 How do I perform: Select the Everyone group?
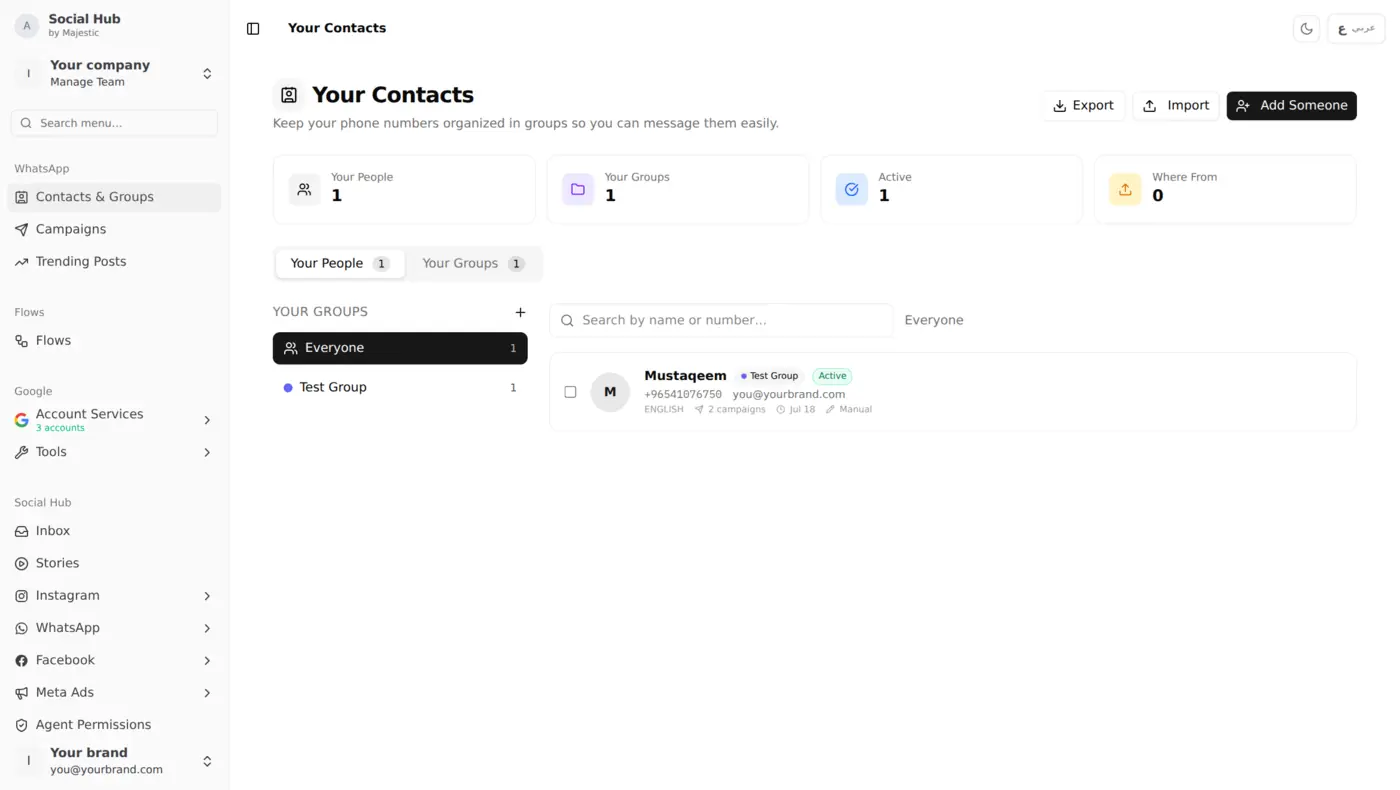coord(400,348)
